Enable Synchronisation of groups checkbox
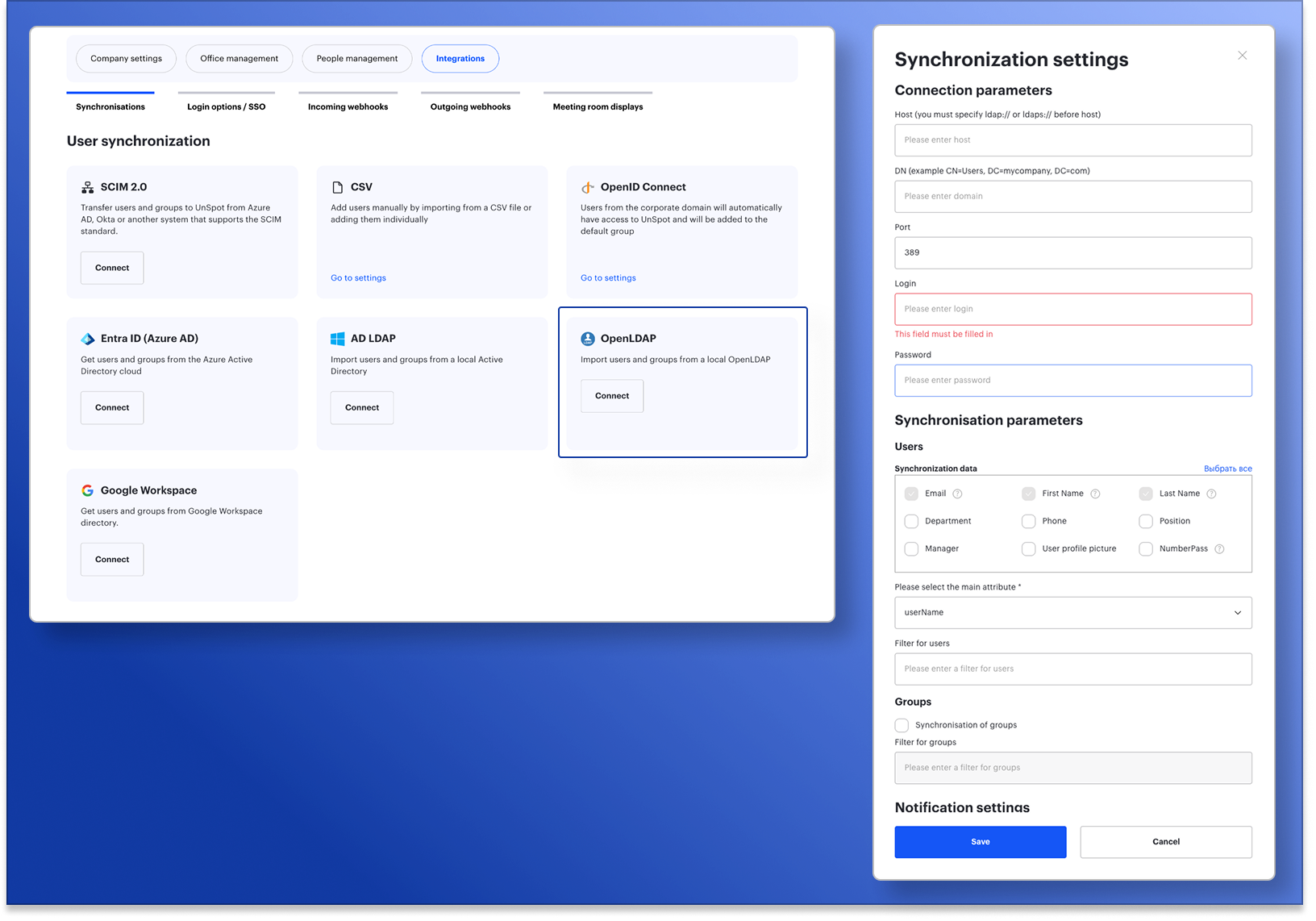Viewport: 1316px width, 921px height. pyautogui.click(x=902, y=726)
